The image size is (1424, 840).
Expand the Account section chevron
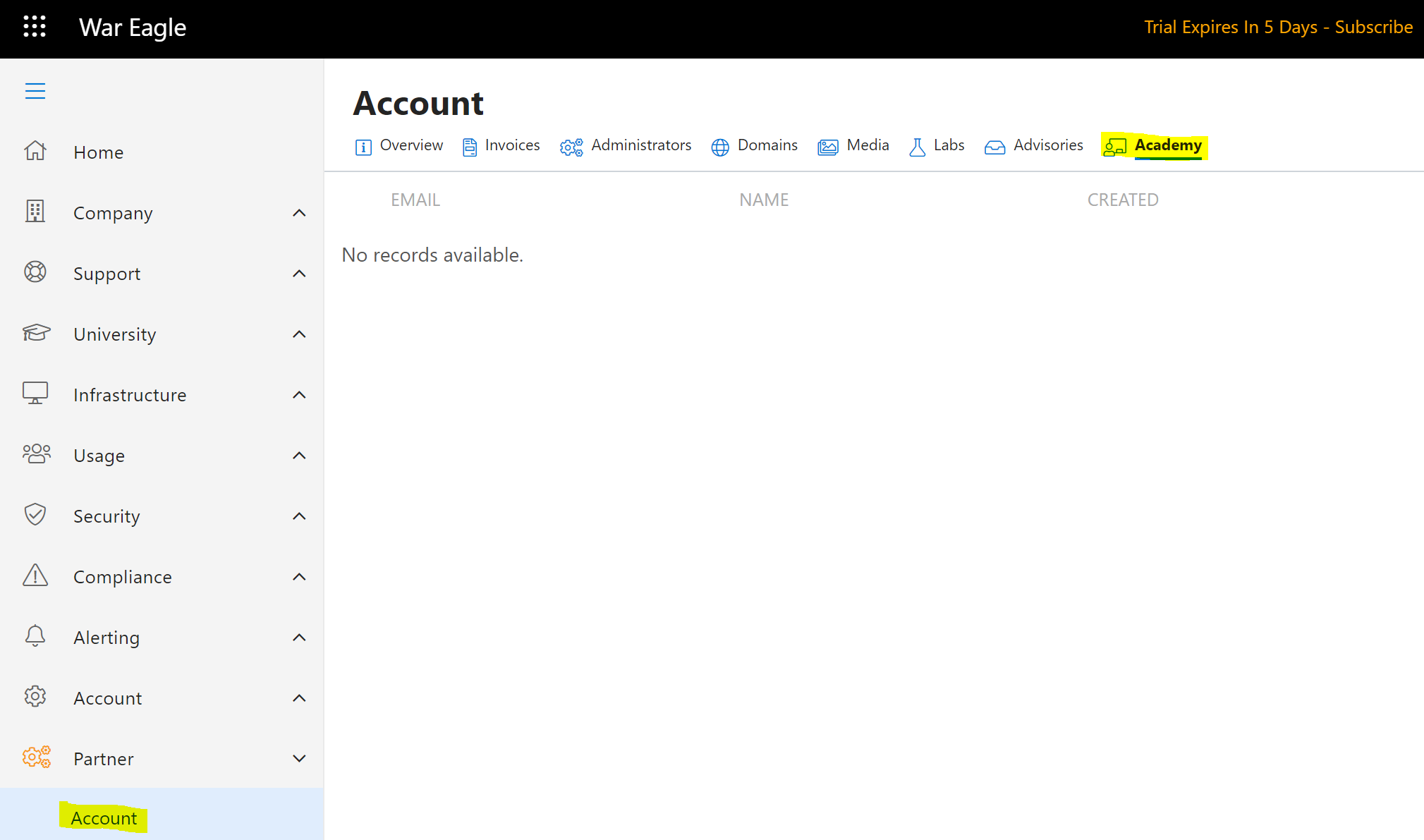click(299, 698)
